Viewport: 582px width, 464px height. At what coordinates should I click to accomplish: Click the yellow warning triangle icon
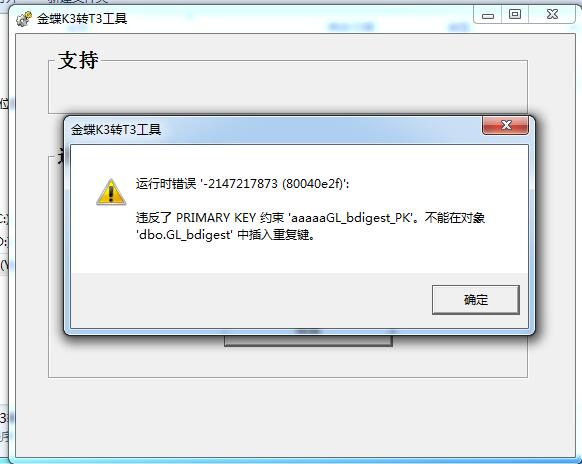[x=111, y=192]
